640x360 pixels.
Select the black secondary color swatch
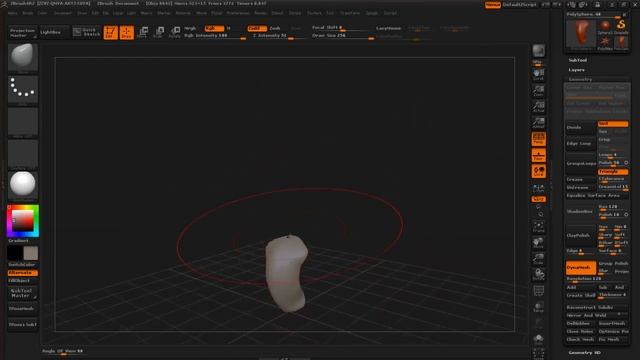tap(15, 253)
